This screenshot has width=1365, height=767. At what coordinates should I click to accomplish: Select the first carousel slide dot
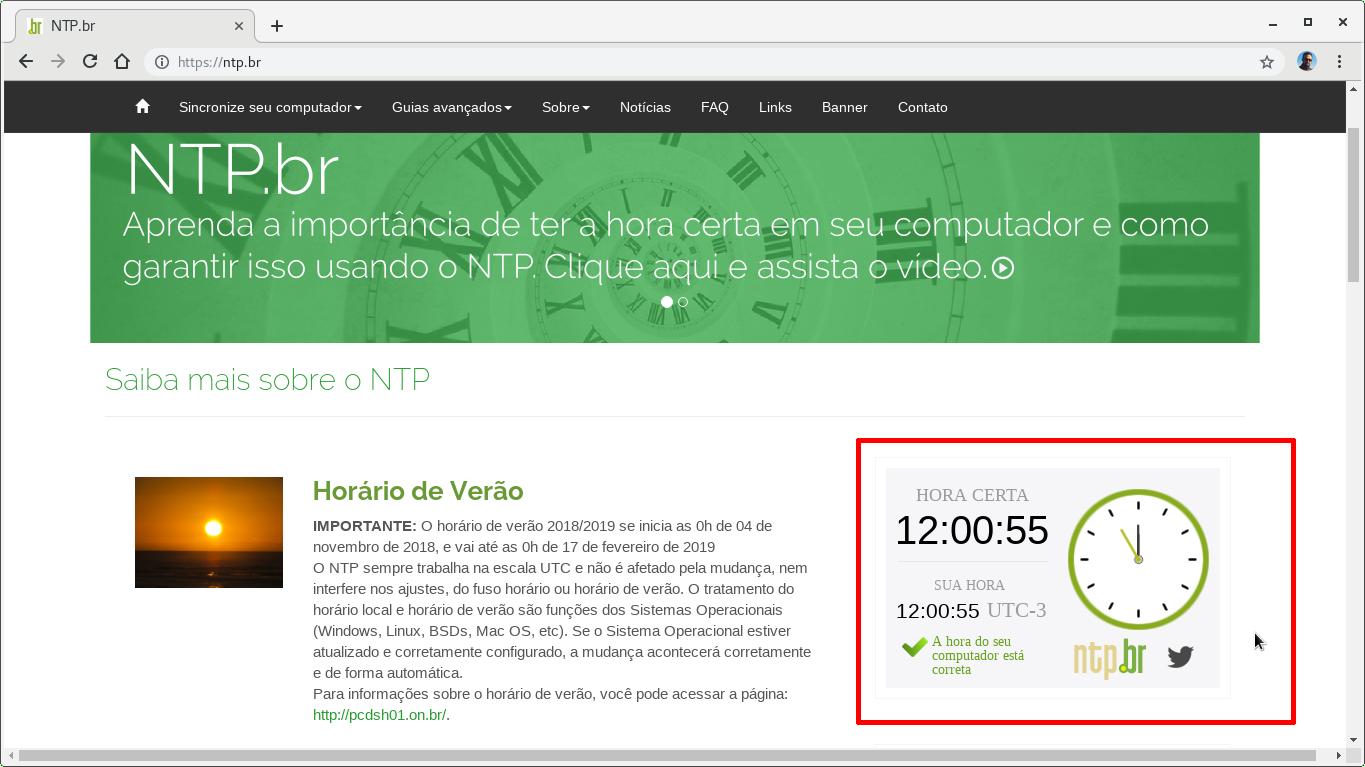coord(667,301)
